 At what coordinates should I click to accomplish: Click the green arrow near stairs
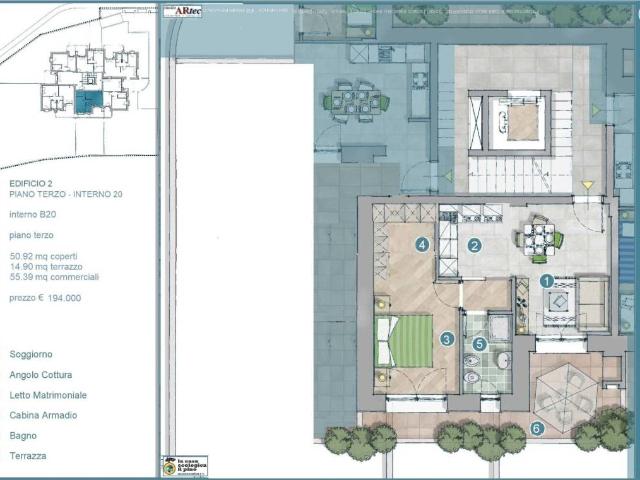[x=449, y=177]
